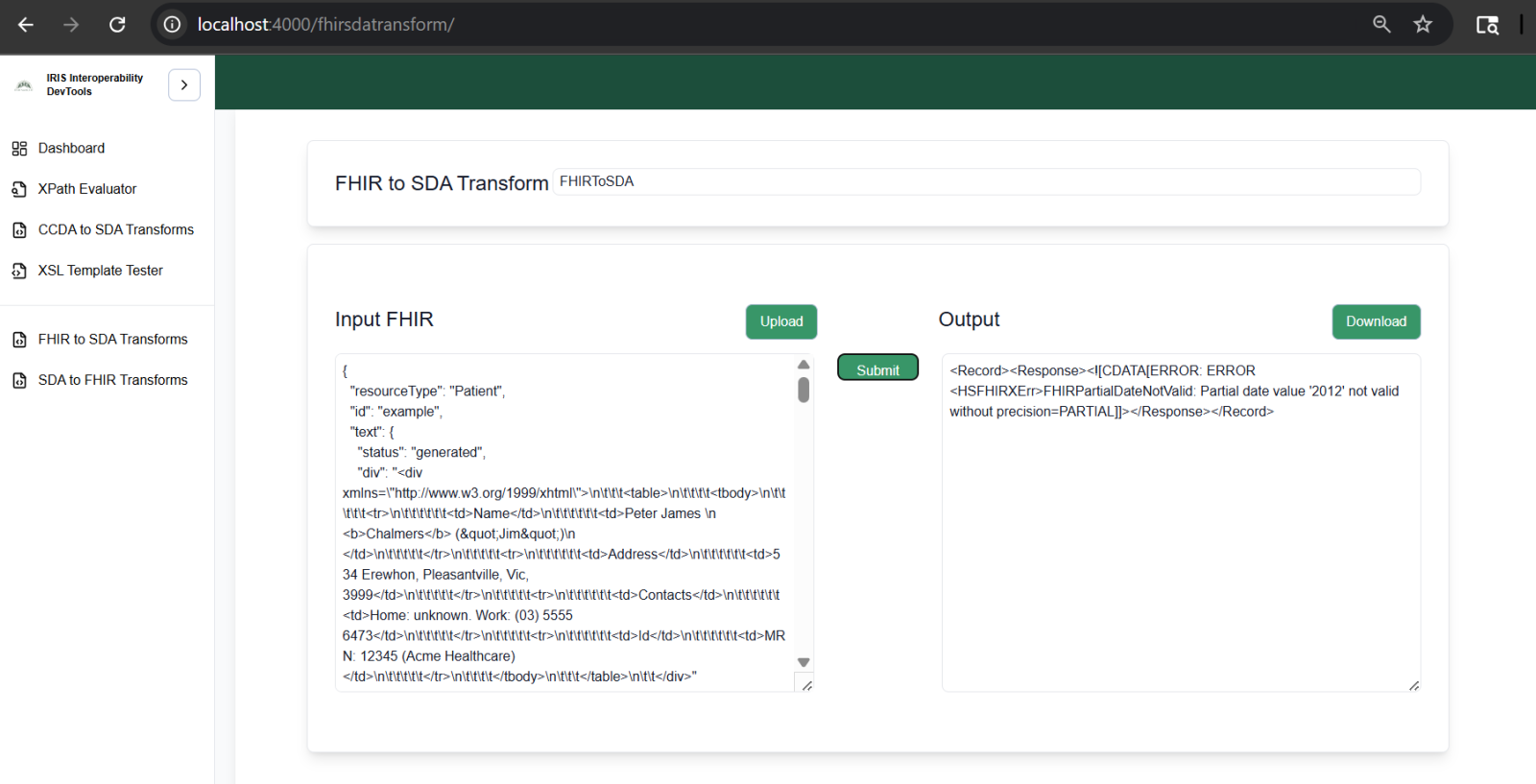Reload the page using the refresh icon

click(x=117, y=25)
